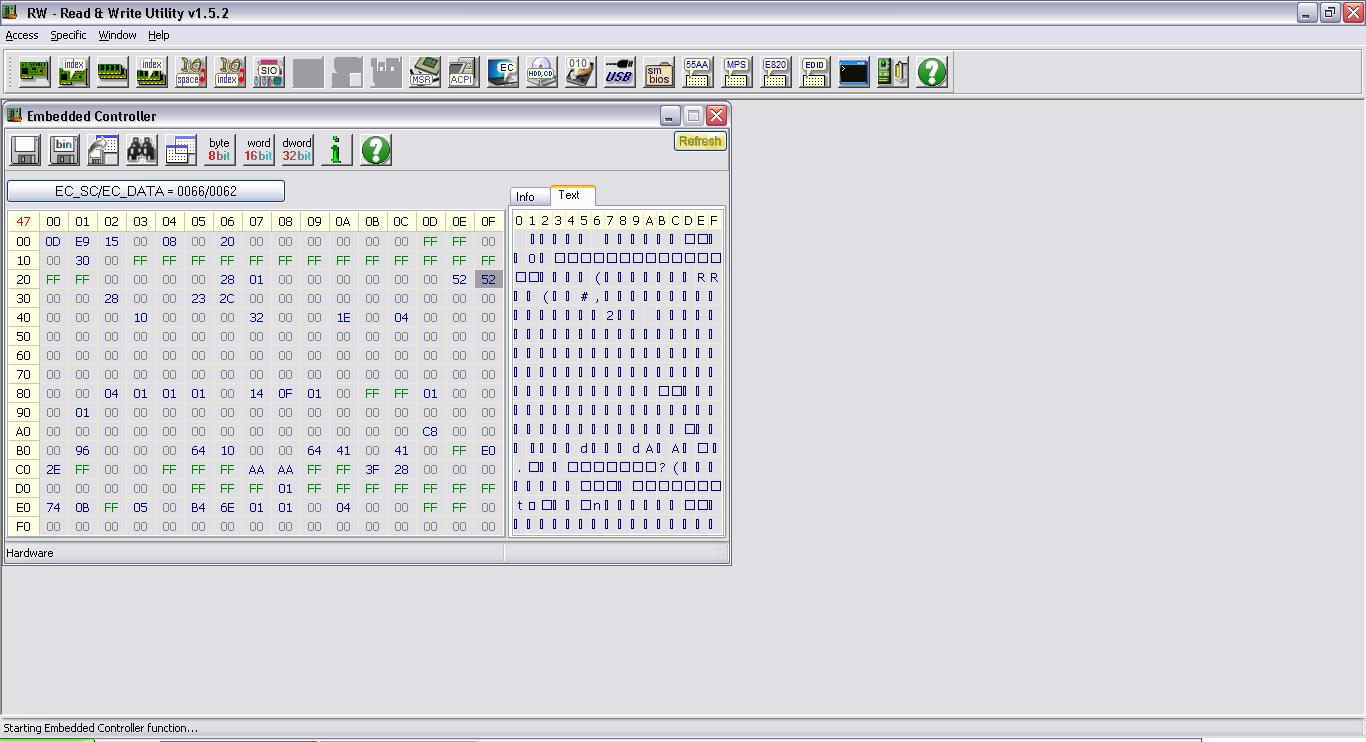Click the EC_SC/EC_DATA = 0066/0062 button
The width and height of the screenshot is (1366, 742).
pos(146,191)
